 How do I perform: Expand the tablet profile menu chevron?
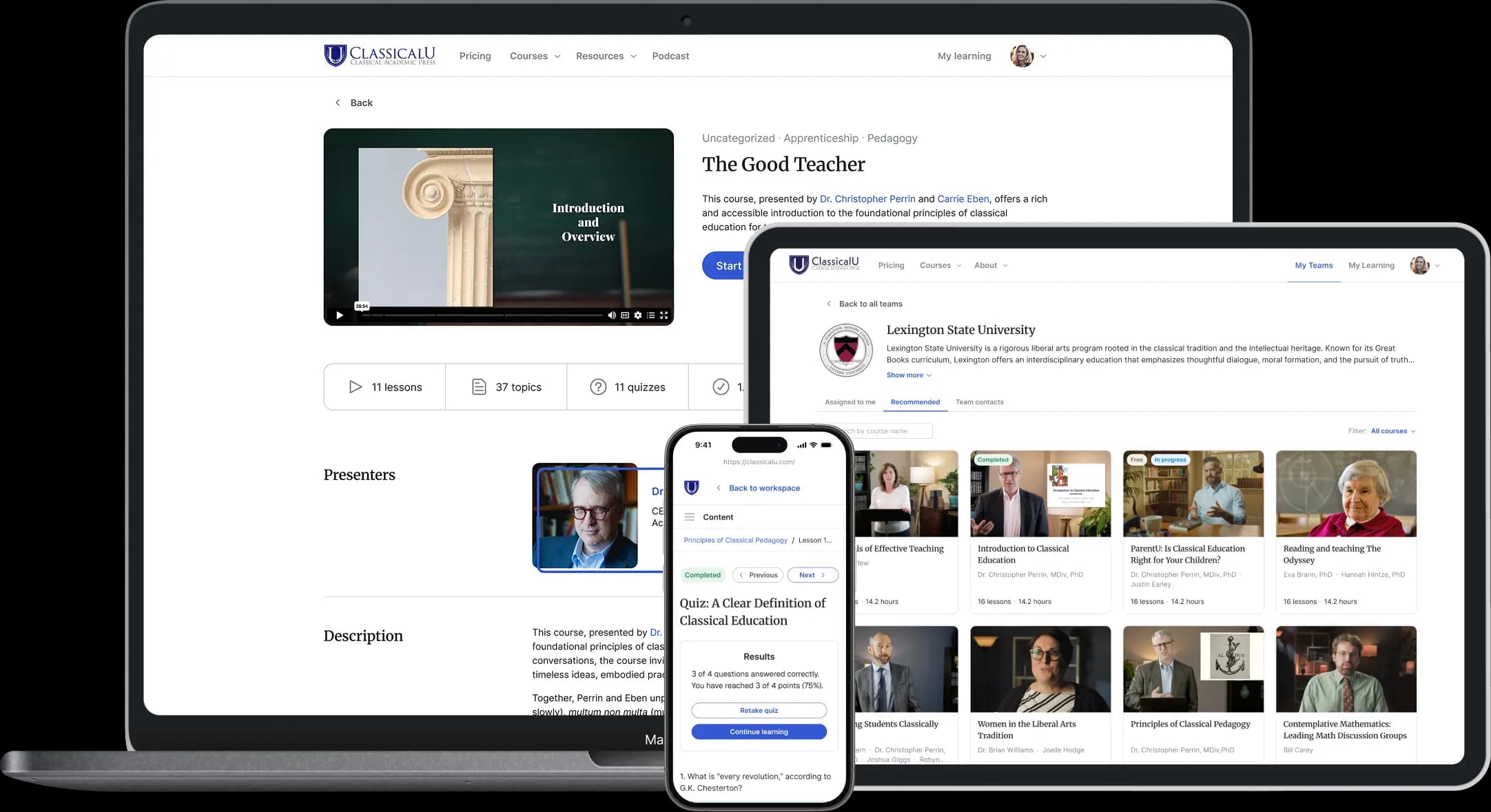(x=1437, y=266)
